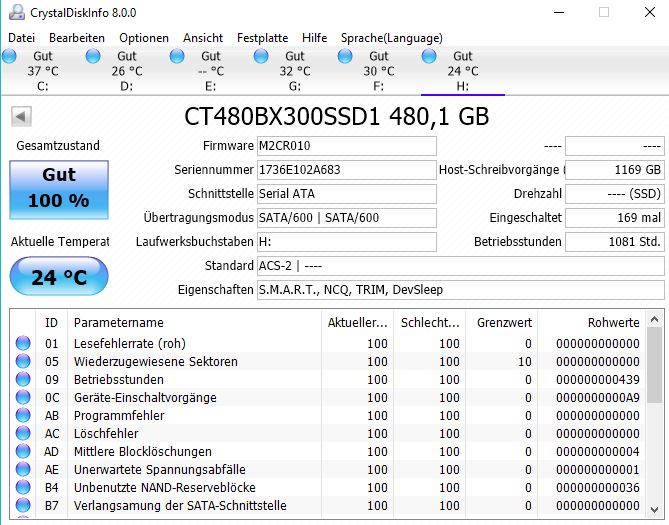Image resolution: width=669 pixels, height=525 pixels.
Task: Select the C: drive tab at 37 °C
Action: click(42, 71)
